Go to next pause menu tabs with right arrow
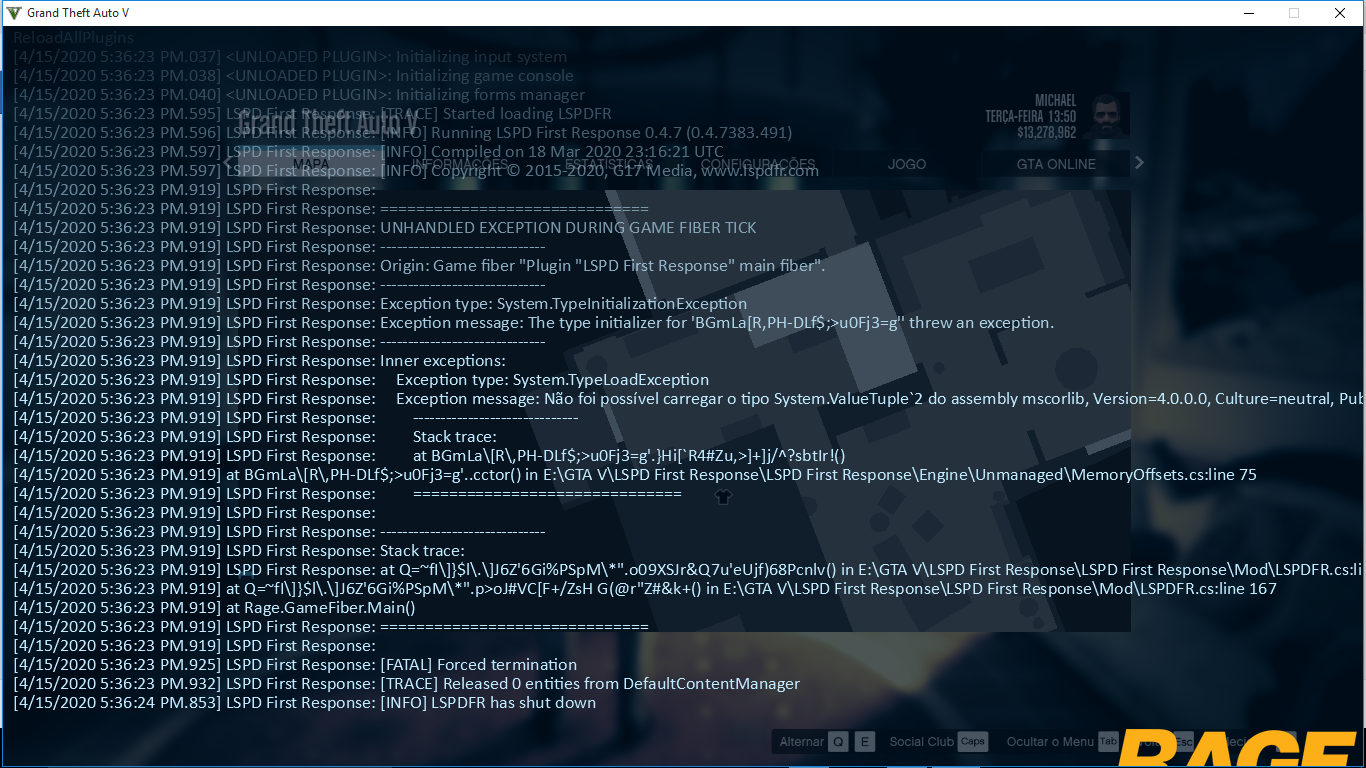The image size is (1366, 768). pos(1139,163)
